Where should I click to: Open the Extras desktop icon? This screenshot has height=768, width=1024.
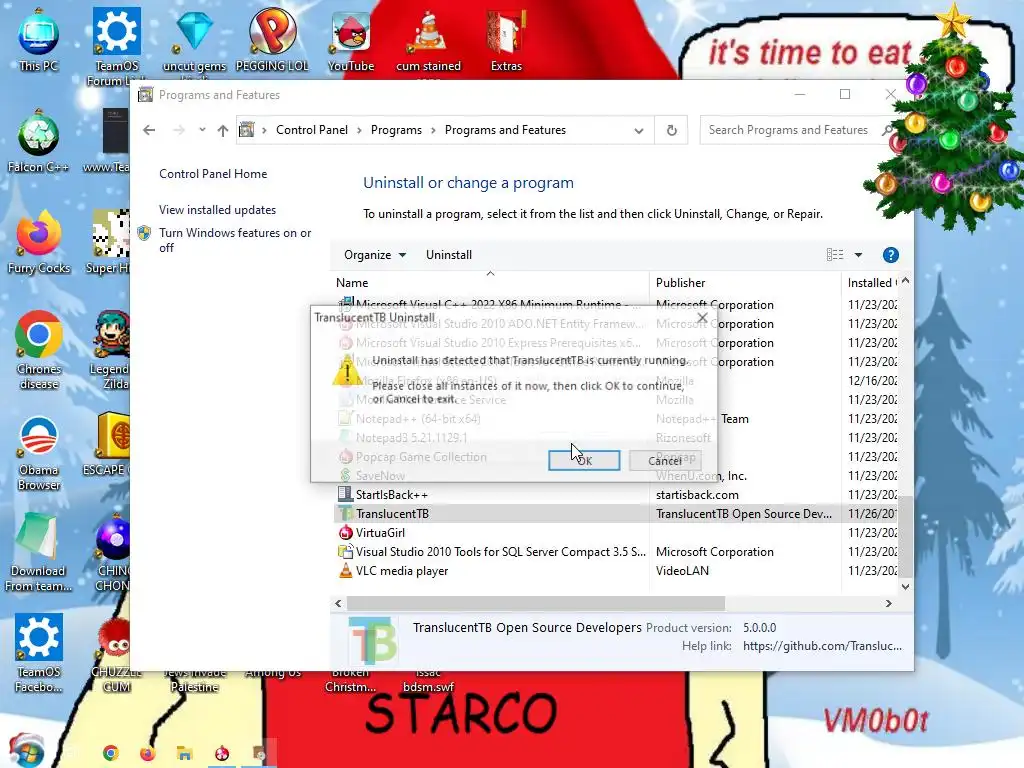coord(506,40)
